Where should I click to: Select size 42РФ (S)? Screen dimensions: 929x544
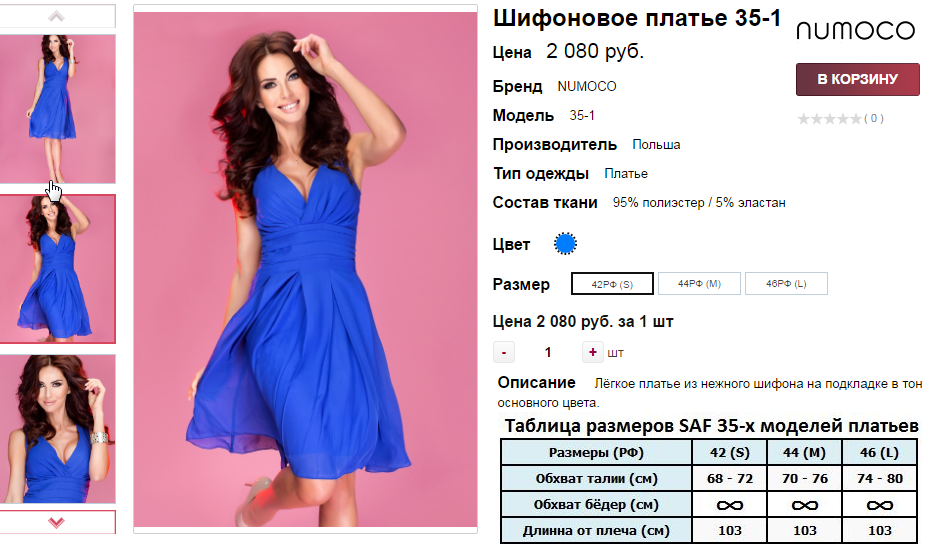[x=612, y=284]
